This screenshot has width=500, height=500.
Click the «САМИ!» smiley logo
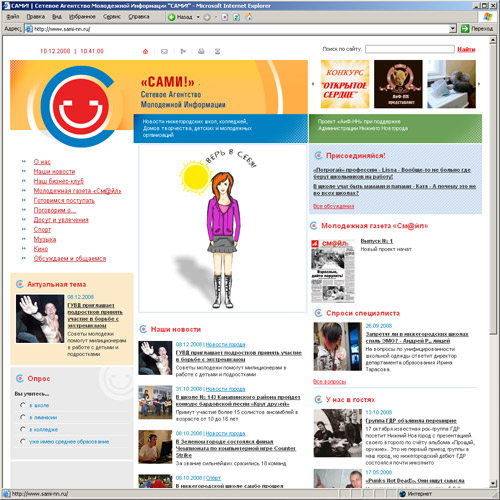click(x=79, y=107)
